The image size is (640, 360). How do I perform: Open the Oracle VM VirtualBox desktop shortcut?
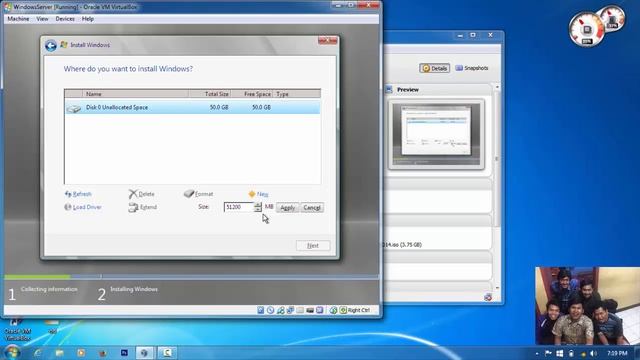pos(18,329)
